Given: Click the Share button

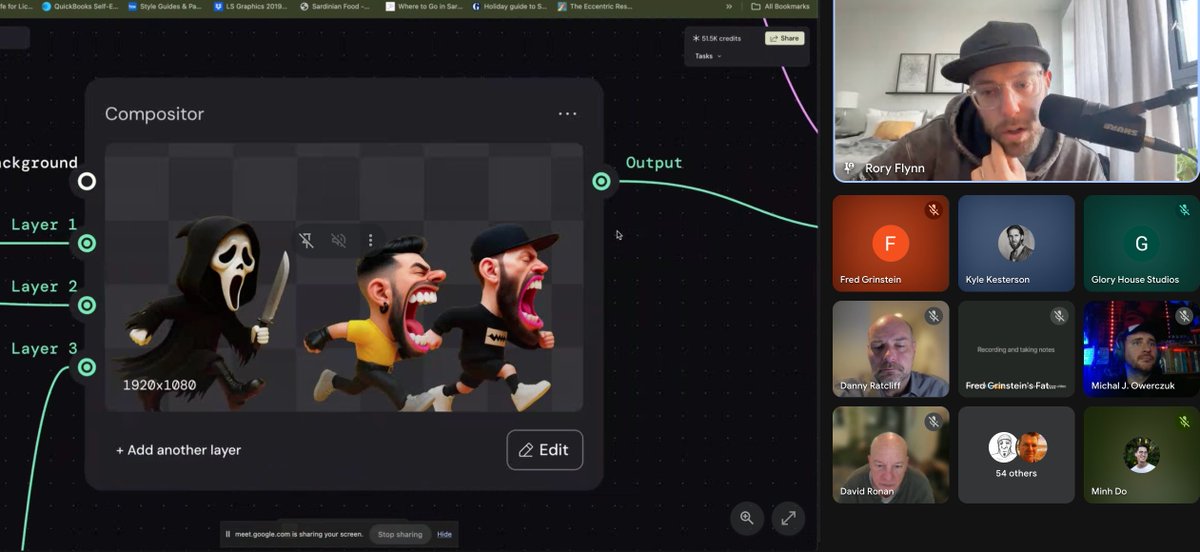Looking at the screenshot, I should [x=785, y=38].
